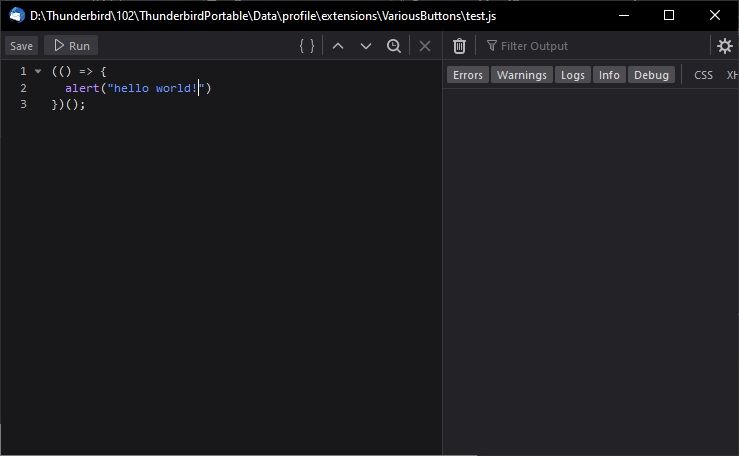Close the editor with X icon
Image resolution: width=739 pixels, height=456 pixels.
[425, 46]
